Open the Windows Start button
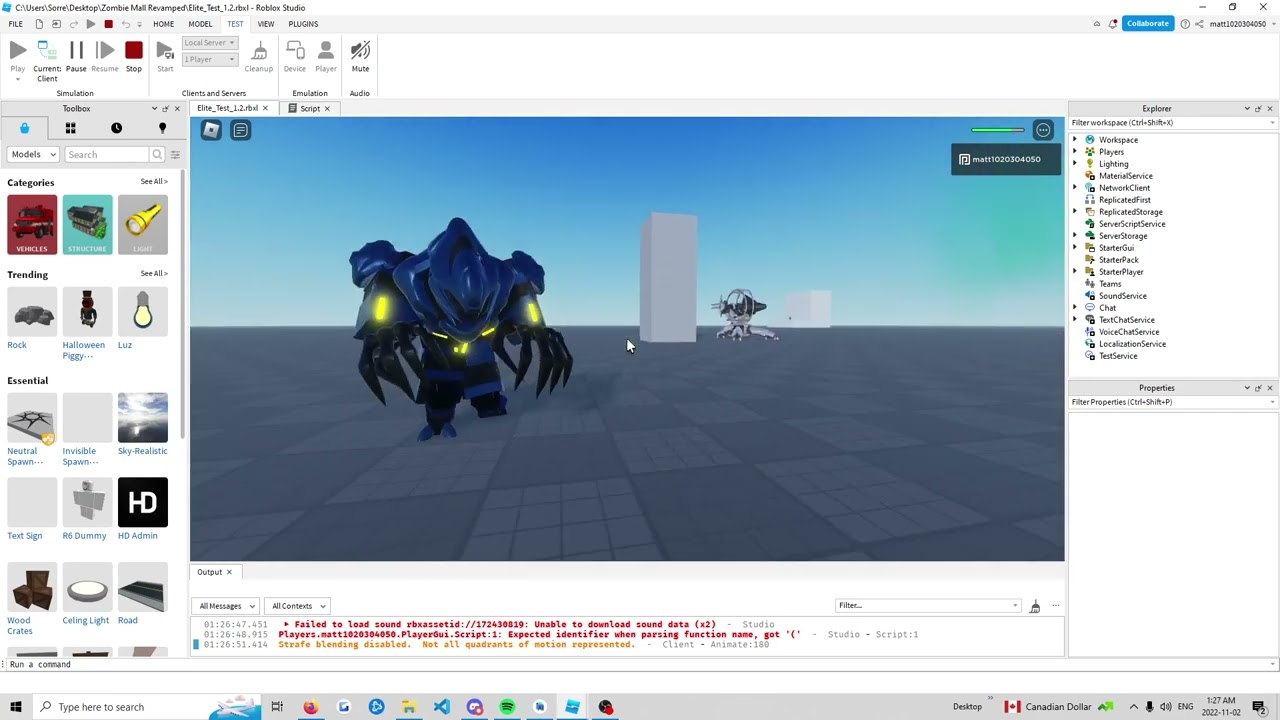 point(16,707)
